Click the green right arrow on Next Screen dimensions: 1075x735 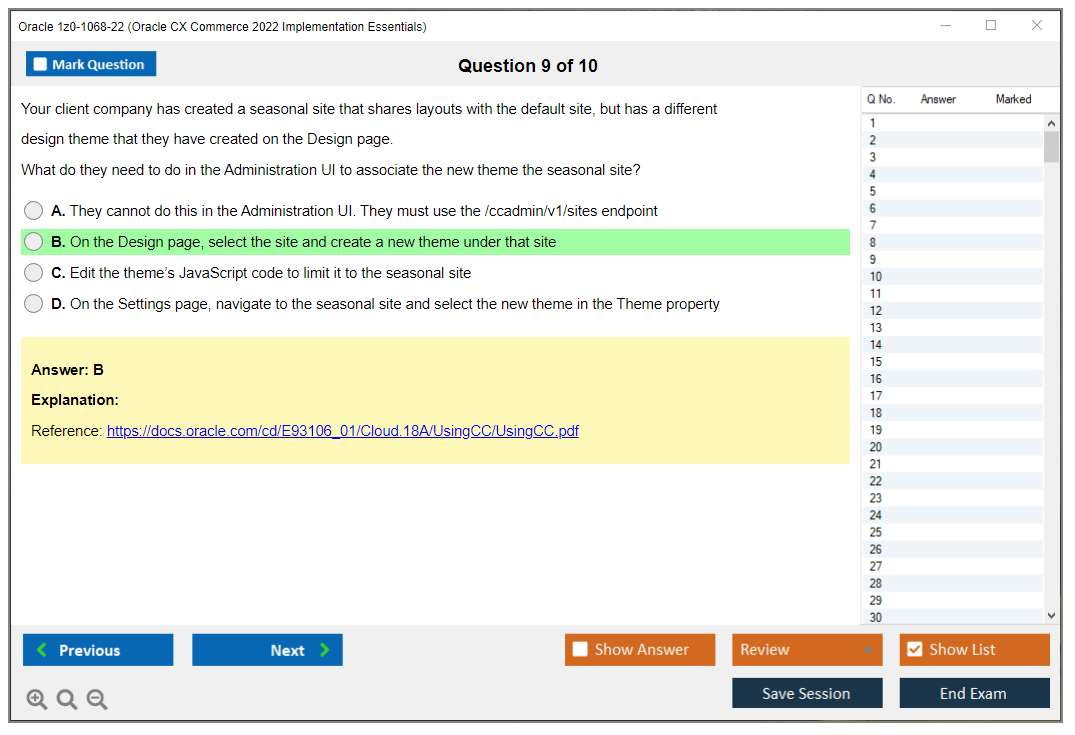(325, 650)
